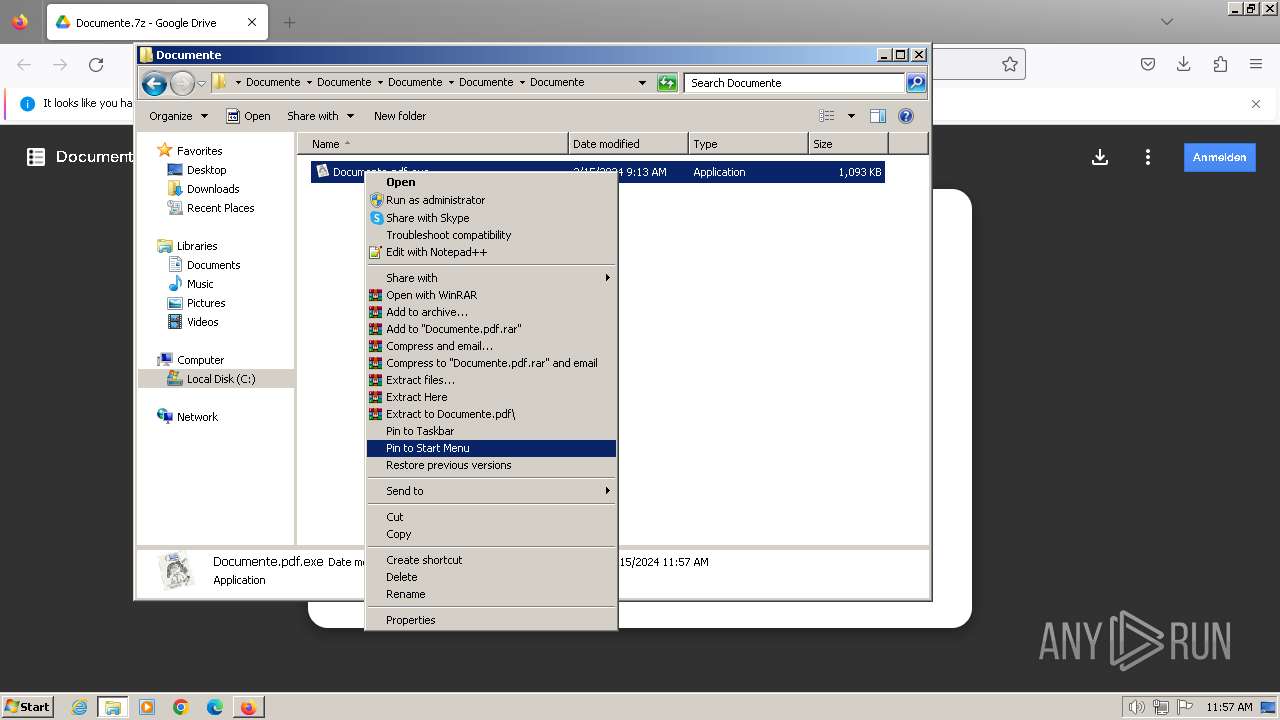
Task: Choose Properties from the context menu
Action: click(x=491, y=620)
